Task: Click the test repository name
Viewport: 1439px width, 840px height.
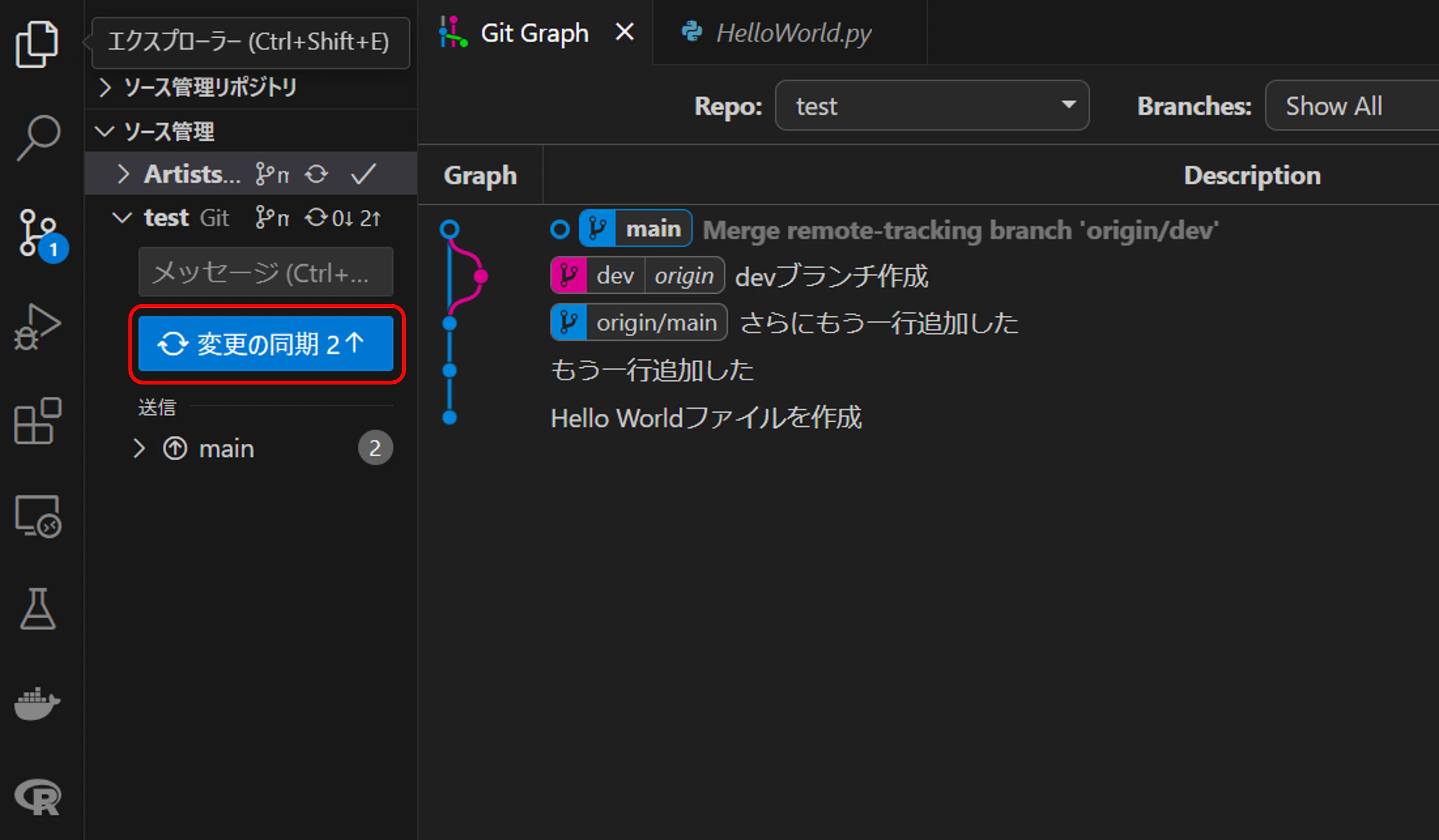Action: point(166,218)
